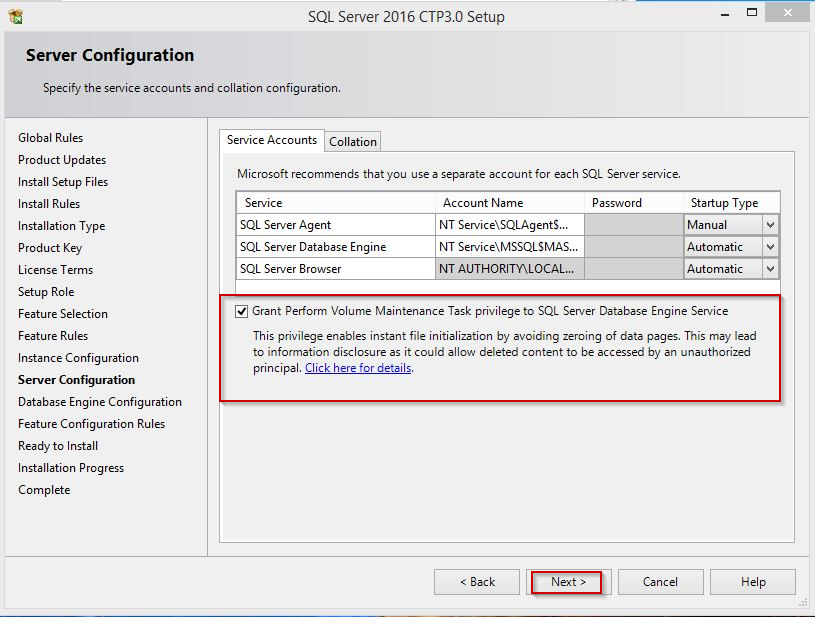Click SQL Server Database Engine password field
Viewport: 815px width, 617px height.
[634, 247]
